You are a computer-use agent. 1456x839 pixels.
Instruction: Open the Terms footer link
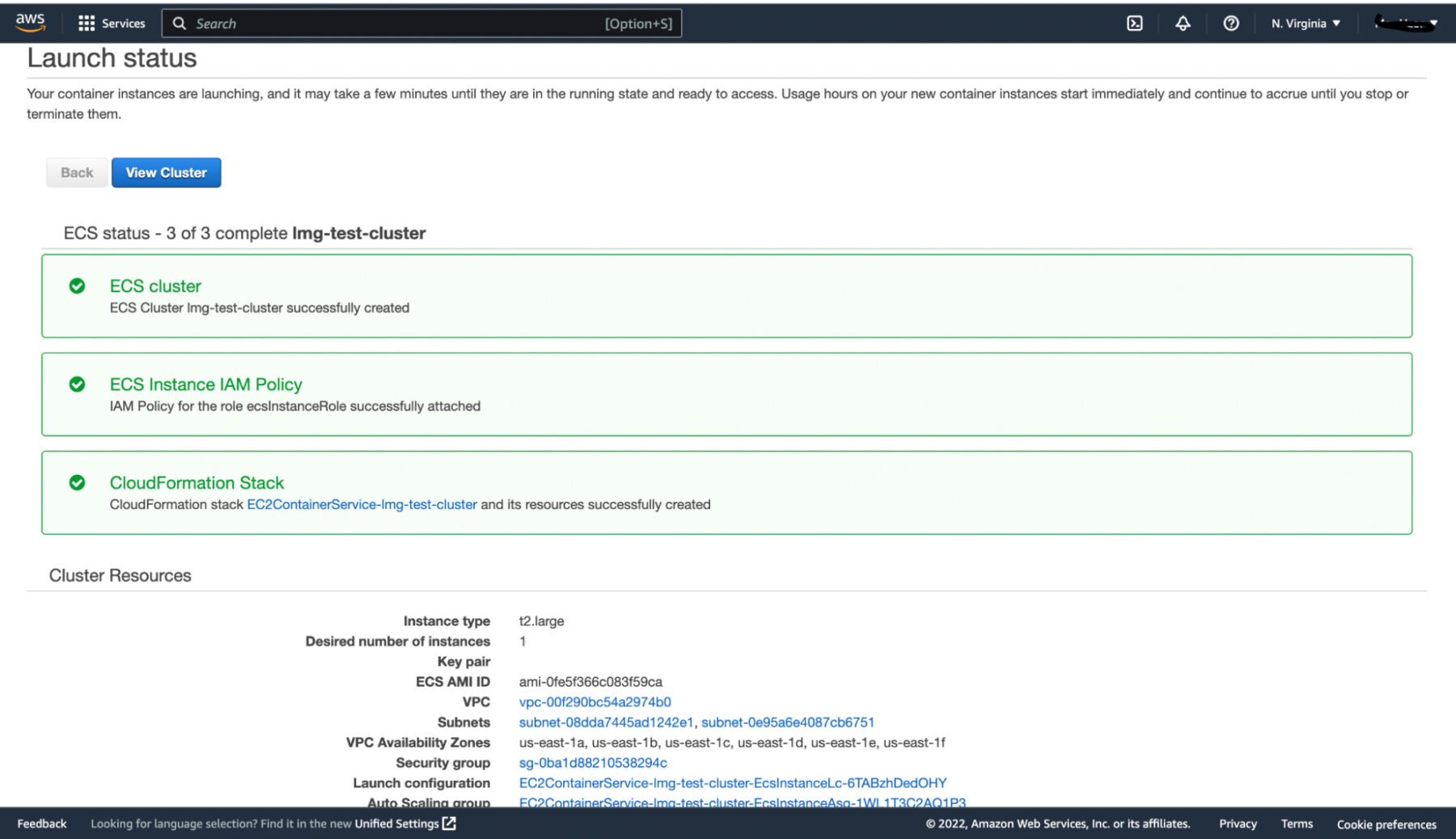coord(1297,824)
